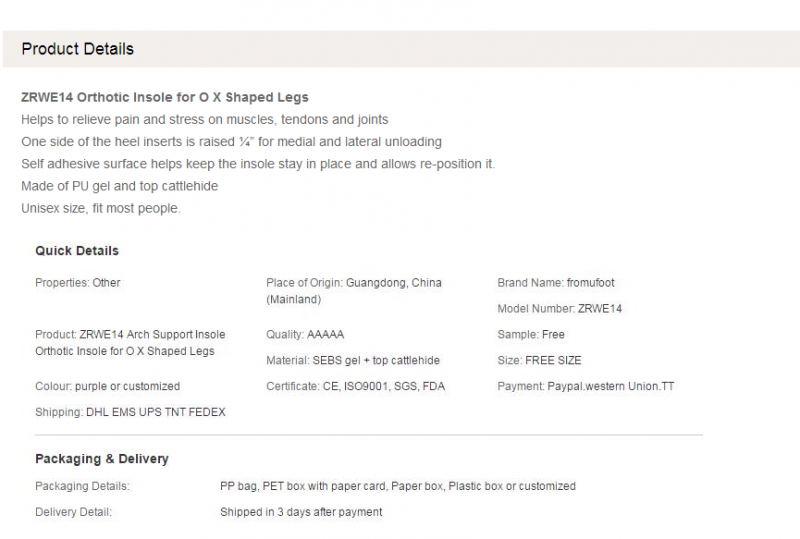
Task: Click the Size FREE SIZE entry
Action: 539,360
